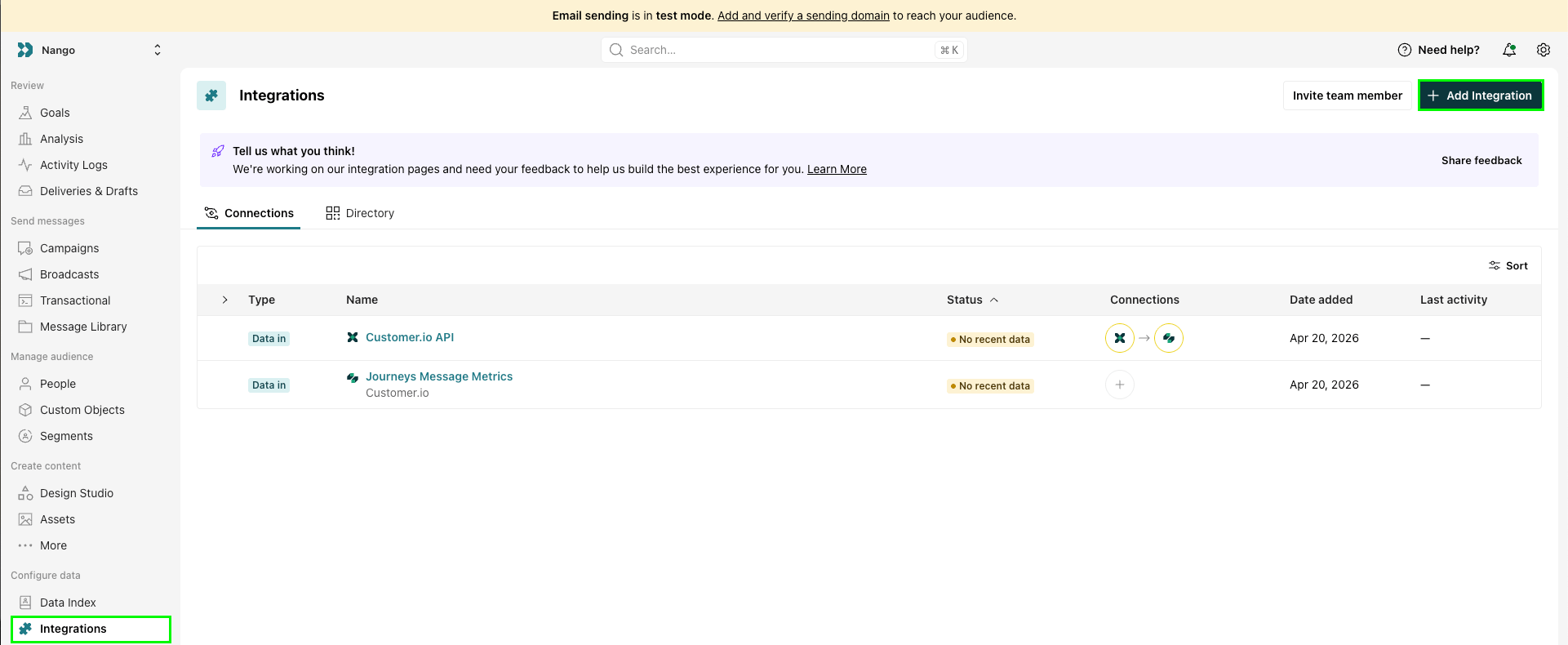Click the Design Studio shapes icon
Image resolution: width=1568 pixels, height=645 pixels.
point(25,493)
